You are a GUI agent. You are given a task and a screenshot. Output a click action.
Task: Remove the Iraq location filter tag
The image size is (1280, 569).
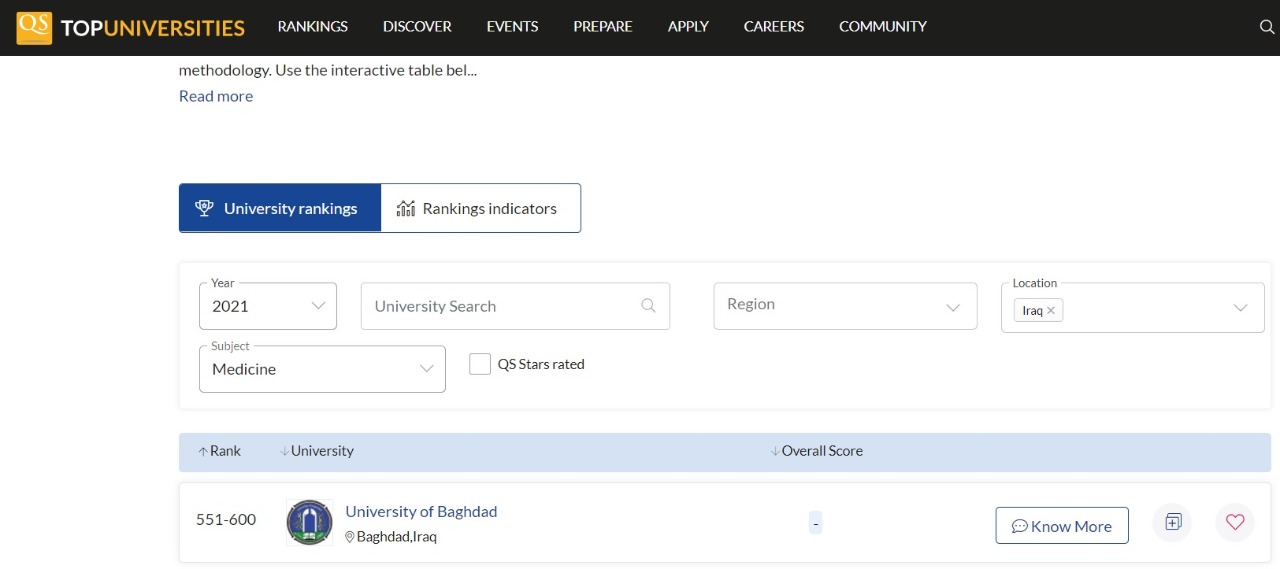(x=1050, y=311)
